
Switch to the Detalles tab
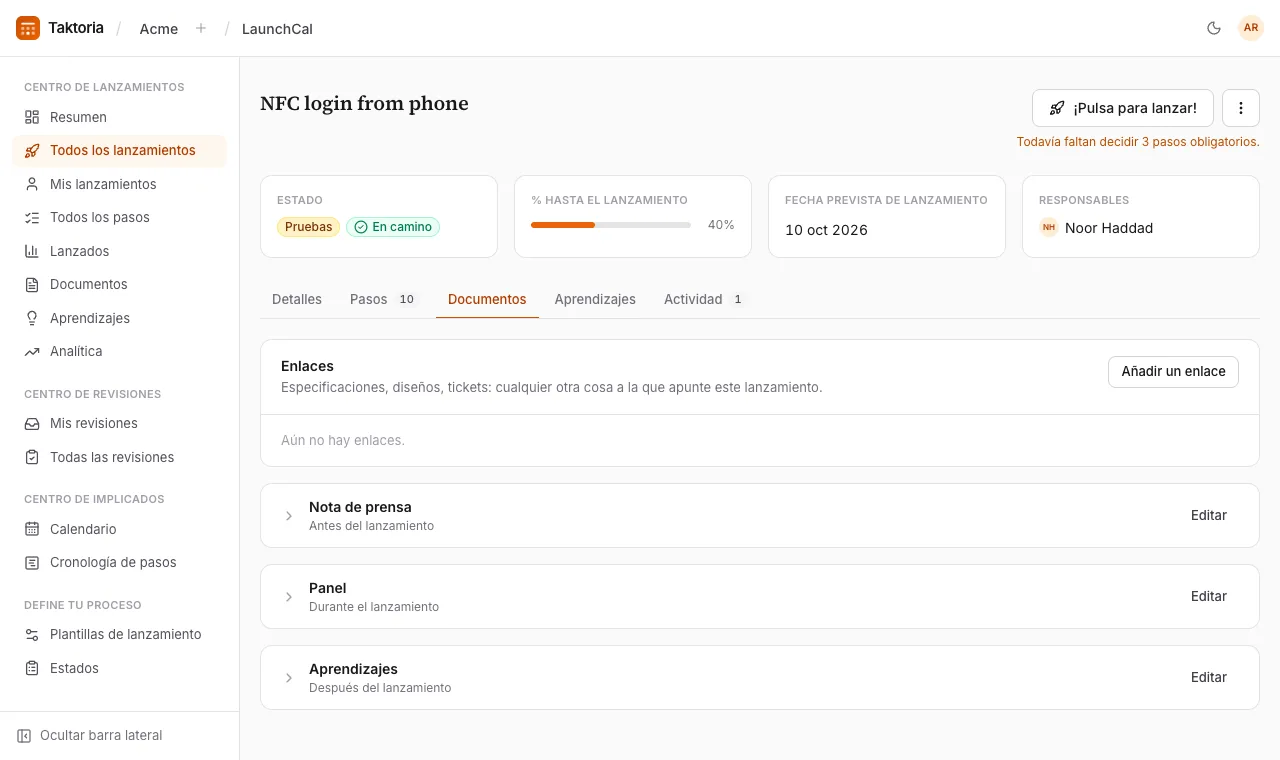297,299
